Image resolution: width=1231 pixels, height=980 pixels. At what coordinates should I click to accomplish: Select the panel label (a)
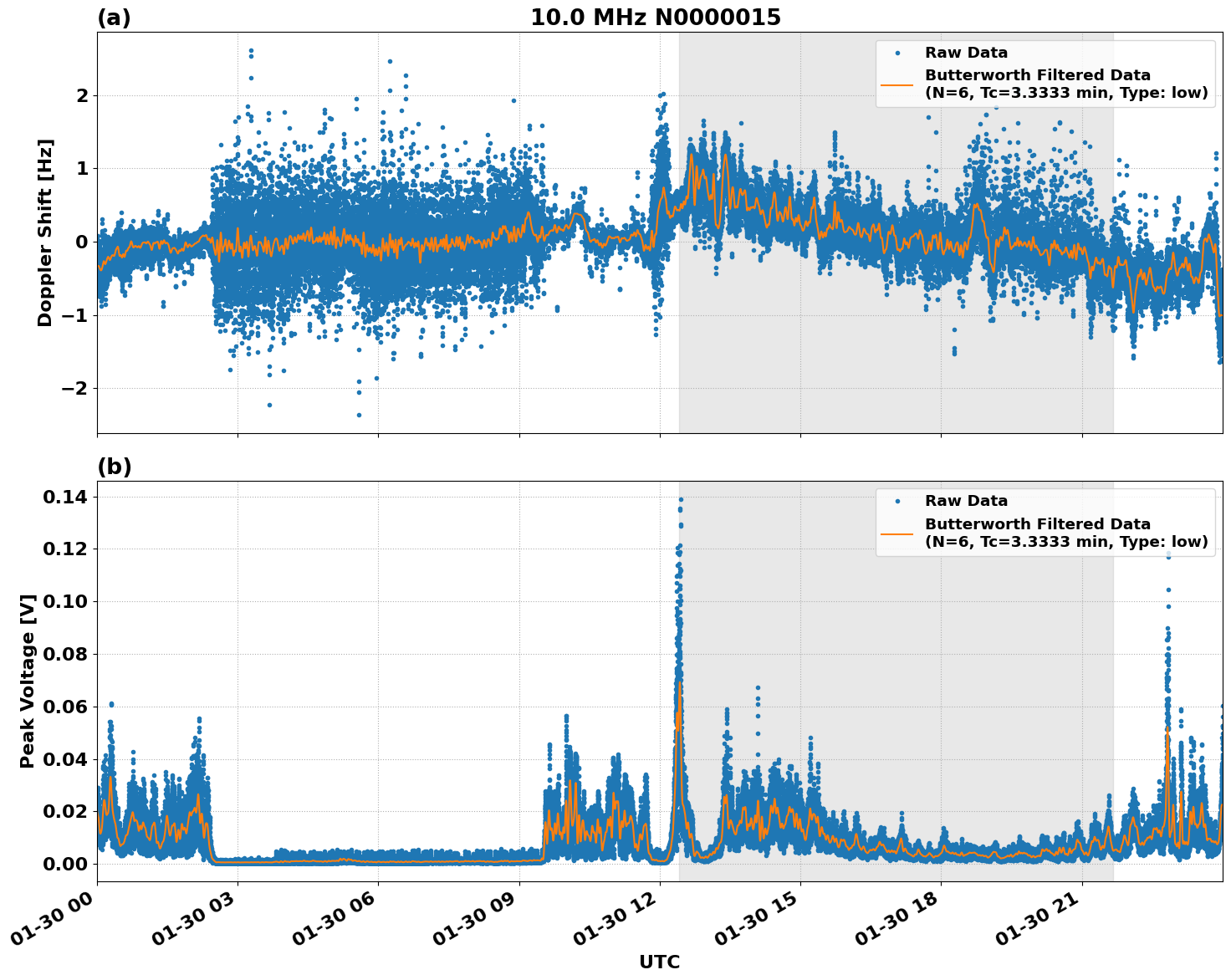point(115,15)
